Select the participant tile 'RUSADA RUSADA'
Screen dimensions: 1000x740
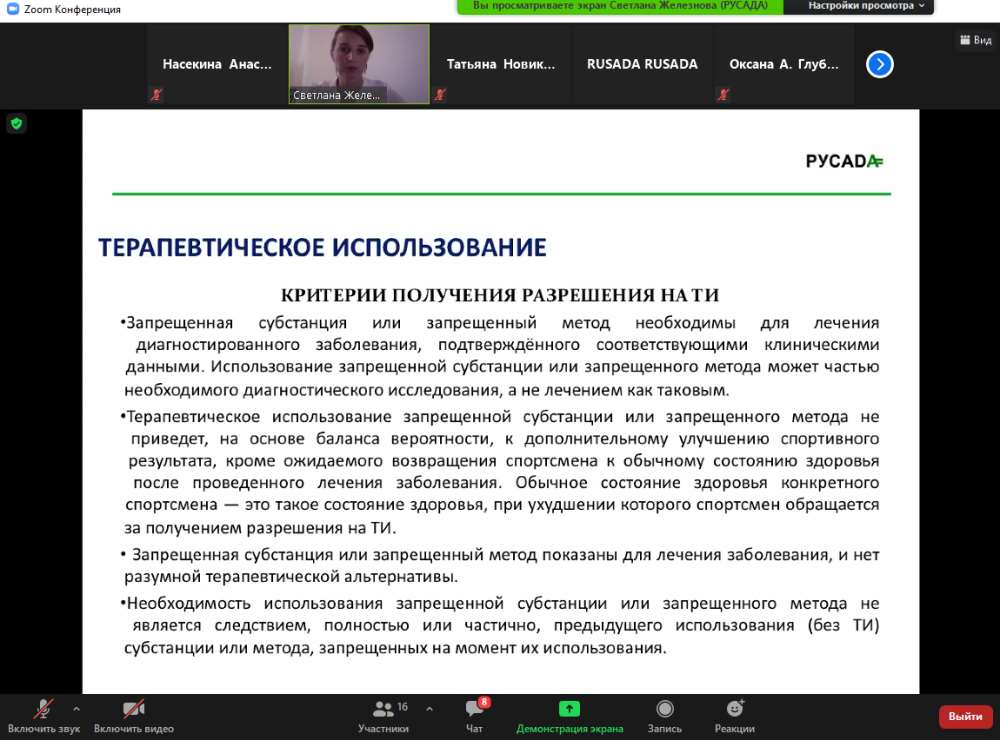pos(642,64)
